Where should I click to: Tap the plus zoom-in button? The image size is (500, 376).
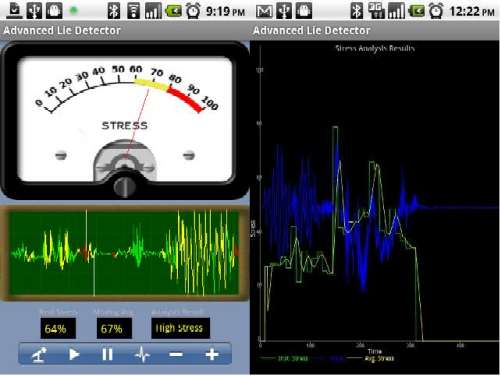[x=212, y=354]
